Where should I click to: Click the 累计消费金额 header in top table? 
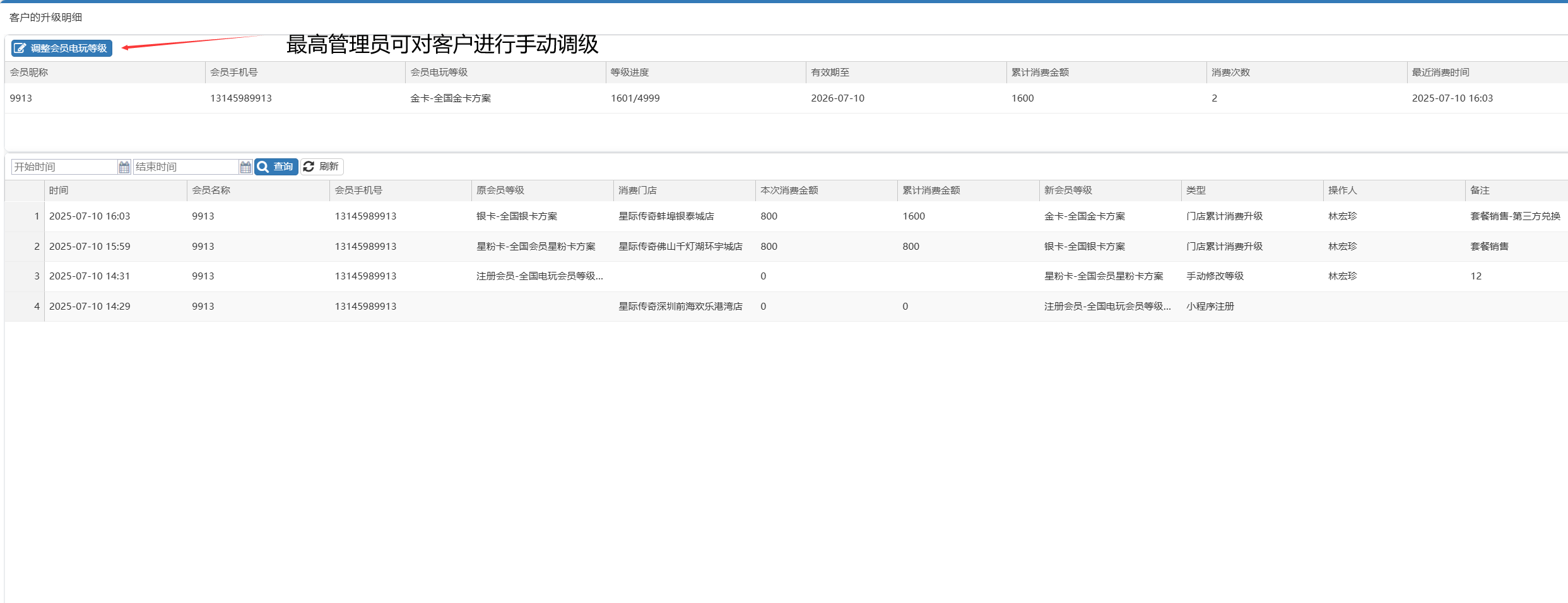pyautogui.click(x=1040, y=73)
